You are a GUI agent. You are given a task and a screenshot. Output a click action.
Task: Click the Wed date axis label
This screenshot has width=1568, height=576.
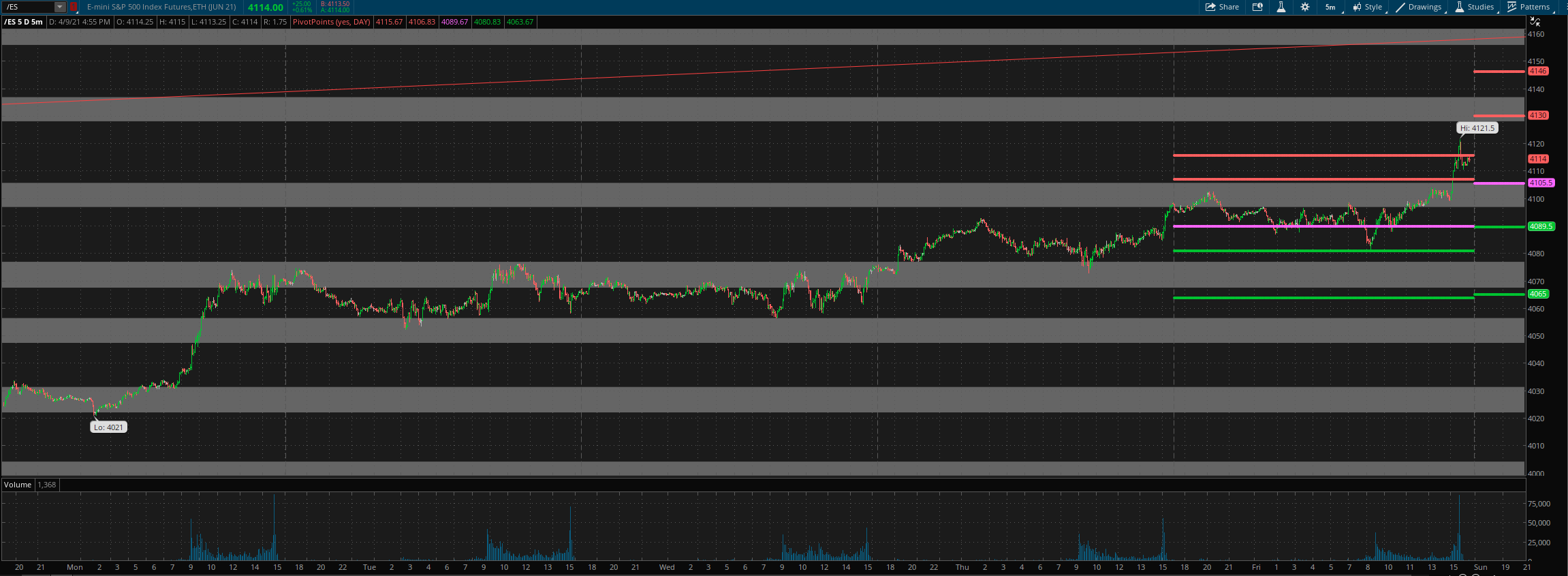coord(667,567)
